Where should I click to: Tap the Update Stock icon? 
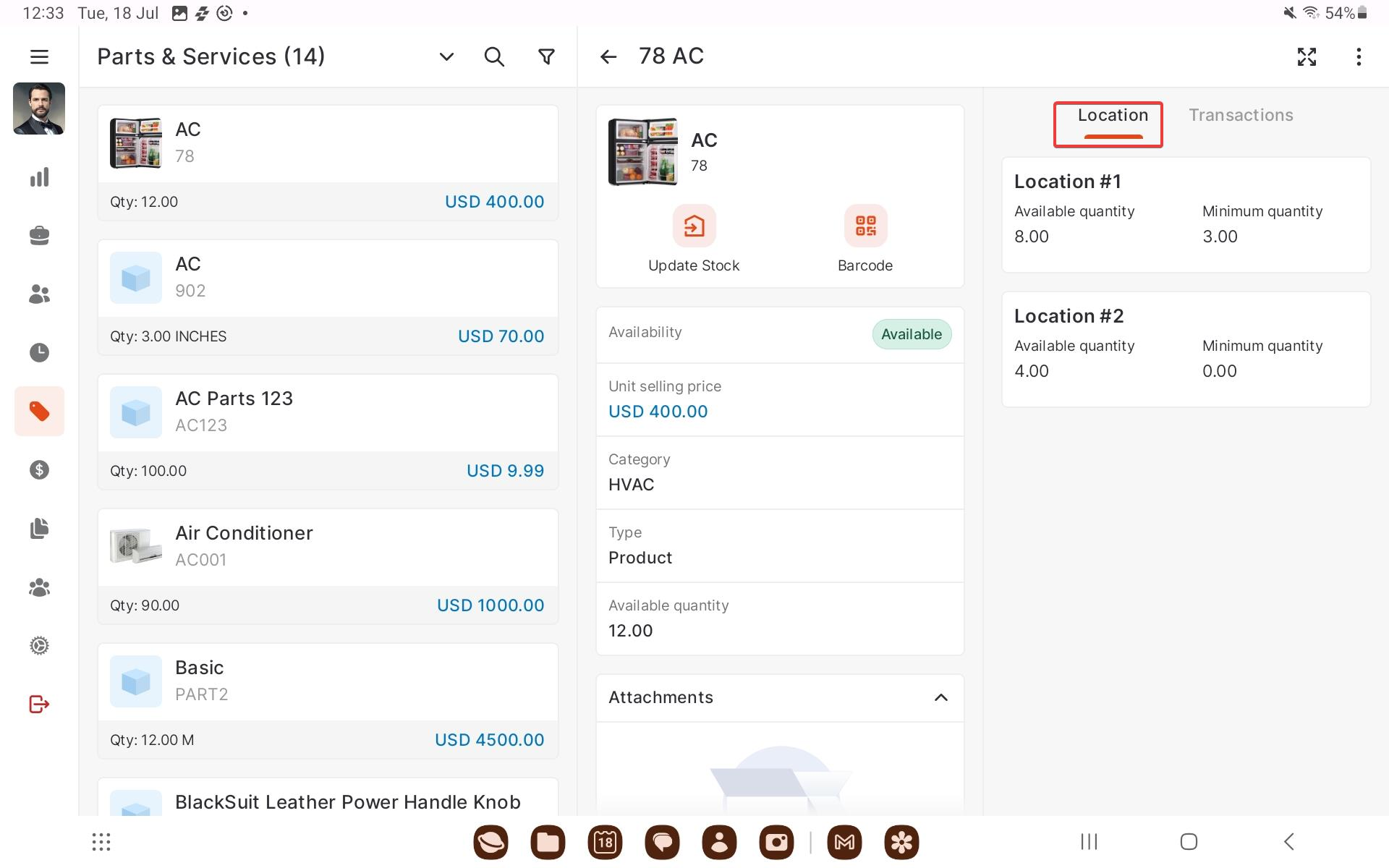694,226
